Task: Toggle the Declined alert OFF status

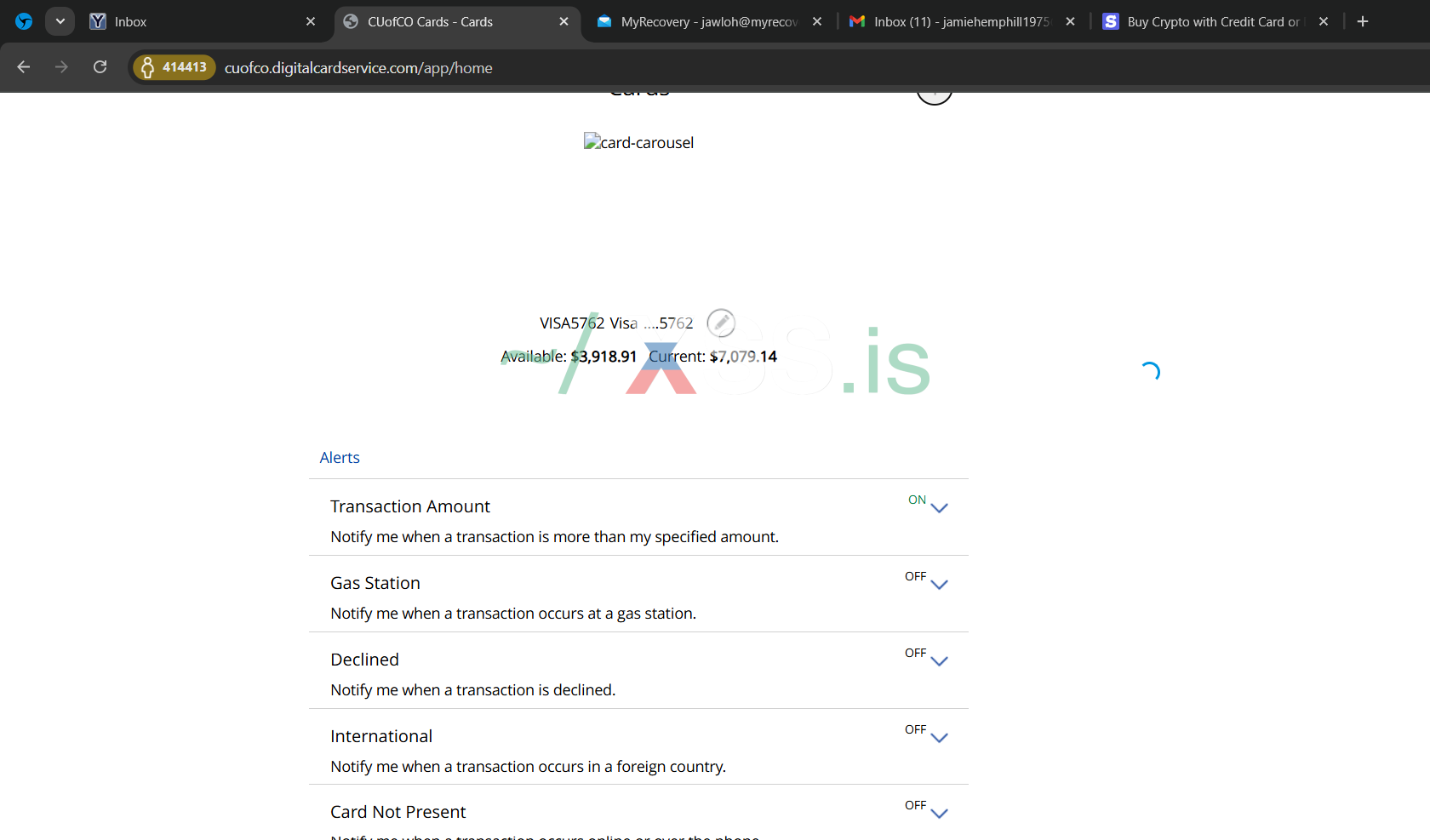Action: pos(915,653)
